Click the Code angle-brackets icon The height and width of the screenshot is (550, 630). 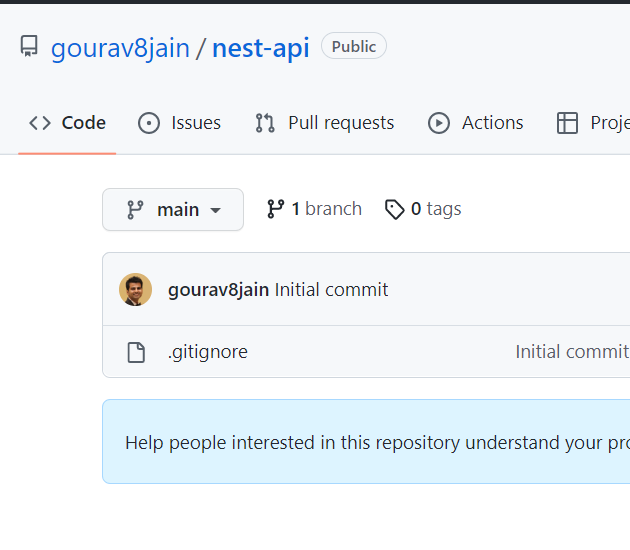tap(40, 123)
